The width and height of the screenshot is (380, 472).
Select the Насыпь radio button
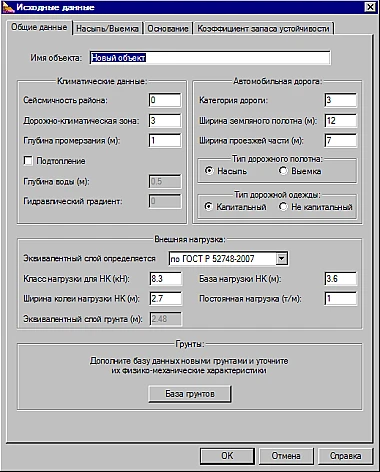click(209, 171)
